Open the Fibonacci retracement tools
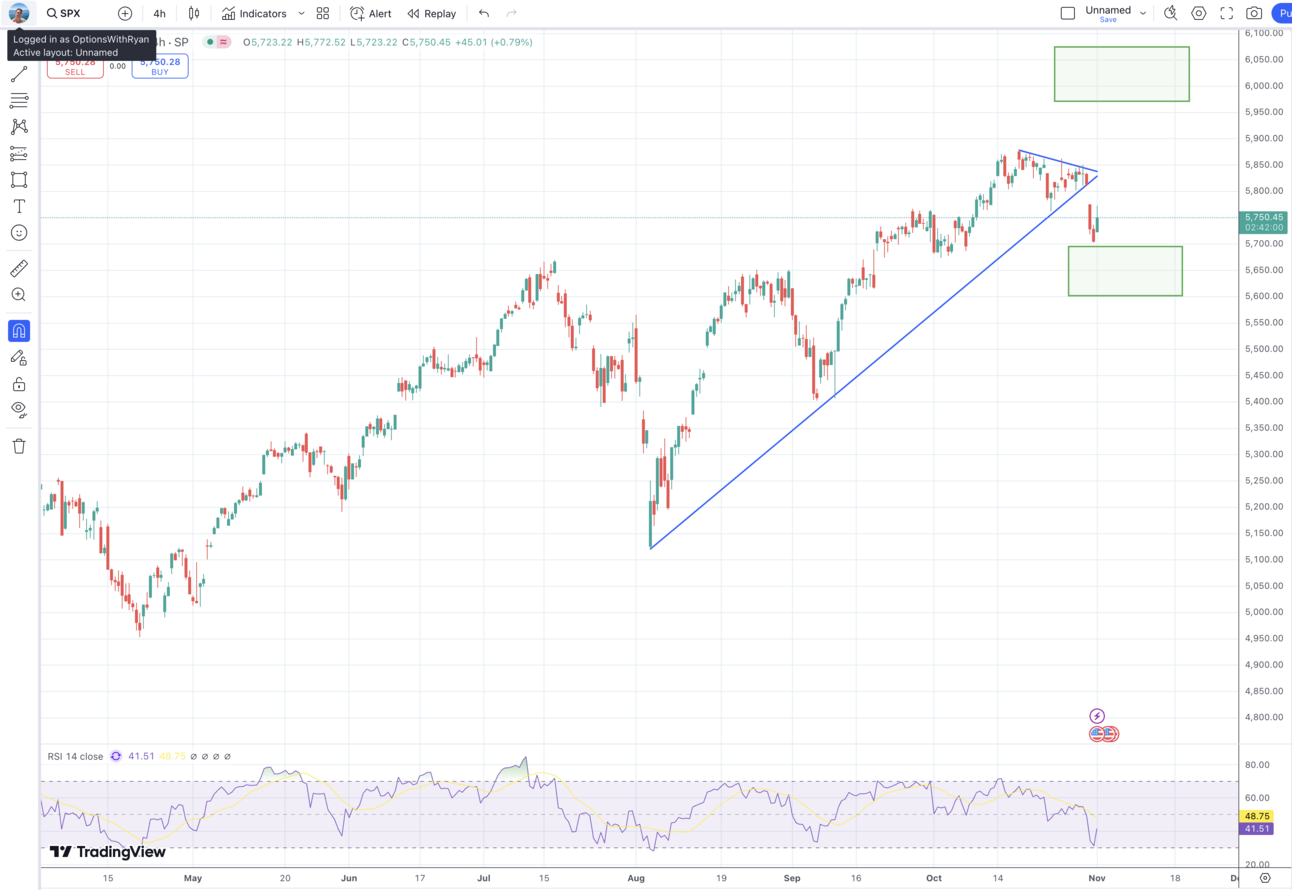This screenshot has width=1292, height=890. (18, 100)
